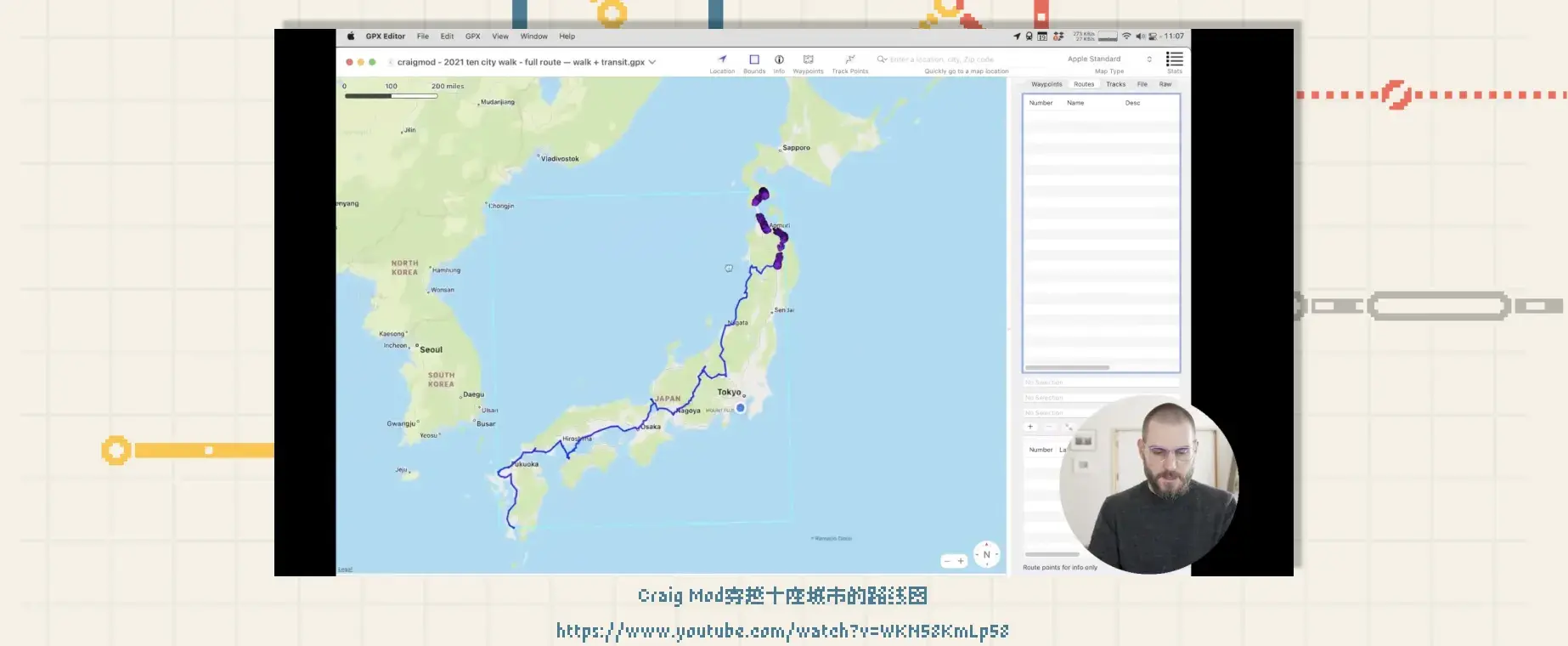Image resolution: width=1568 pixels, height=646 pixels.
Task: Zoom in with map plus button
Action: pyautogui.click(x=961, y=561)
